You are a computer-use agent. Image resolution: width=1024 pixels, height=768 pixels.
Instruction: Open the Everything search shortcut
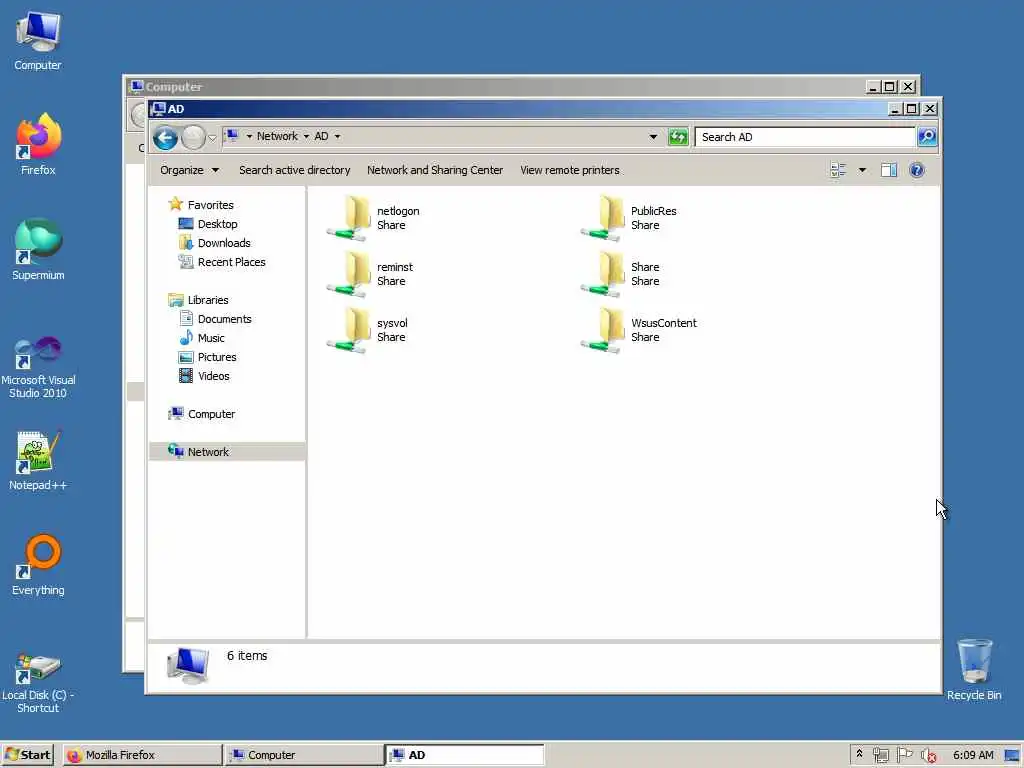[38, 565]
